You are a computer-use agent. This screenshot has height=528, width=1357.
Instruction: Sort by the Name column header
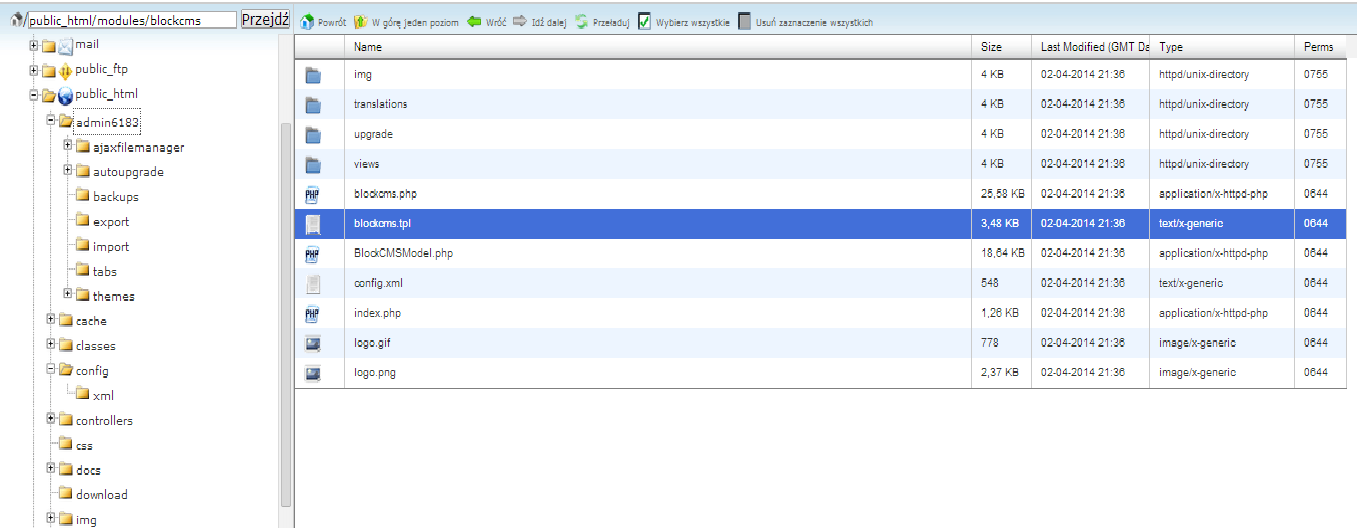pyautogui.click(x=657, y=47)
